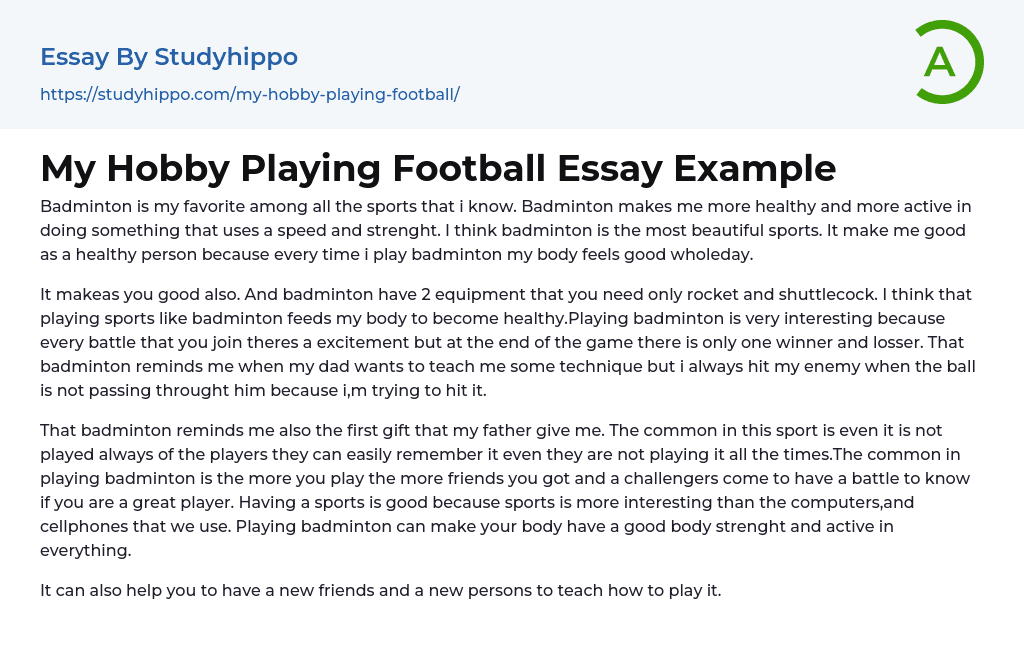Click the word "Example" ending the heading

755,168
